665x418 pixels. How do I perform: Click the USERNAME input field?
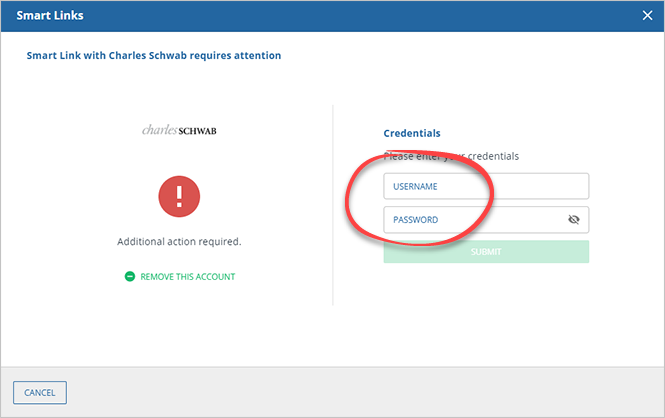486,186
